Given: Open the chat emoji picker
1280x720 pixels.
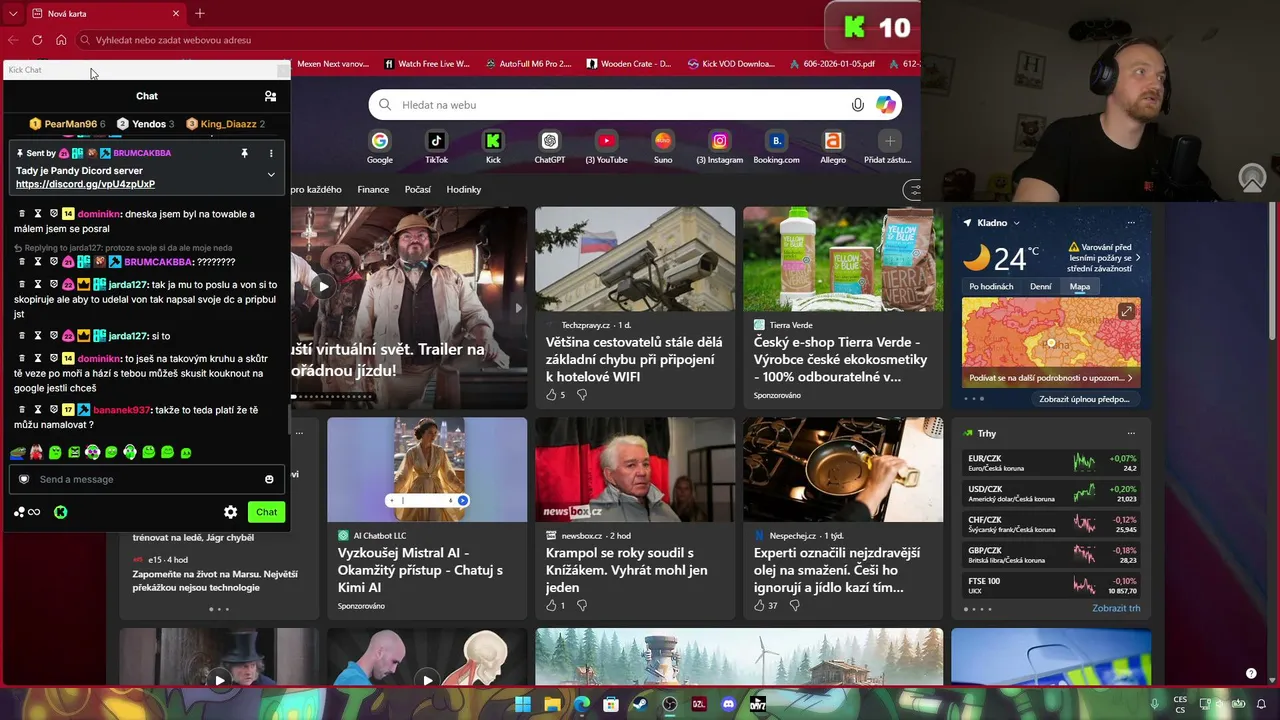Looking at the screenshot, I should (x=269, y=479).
